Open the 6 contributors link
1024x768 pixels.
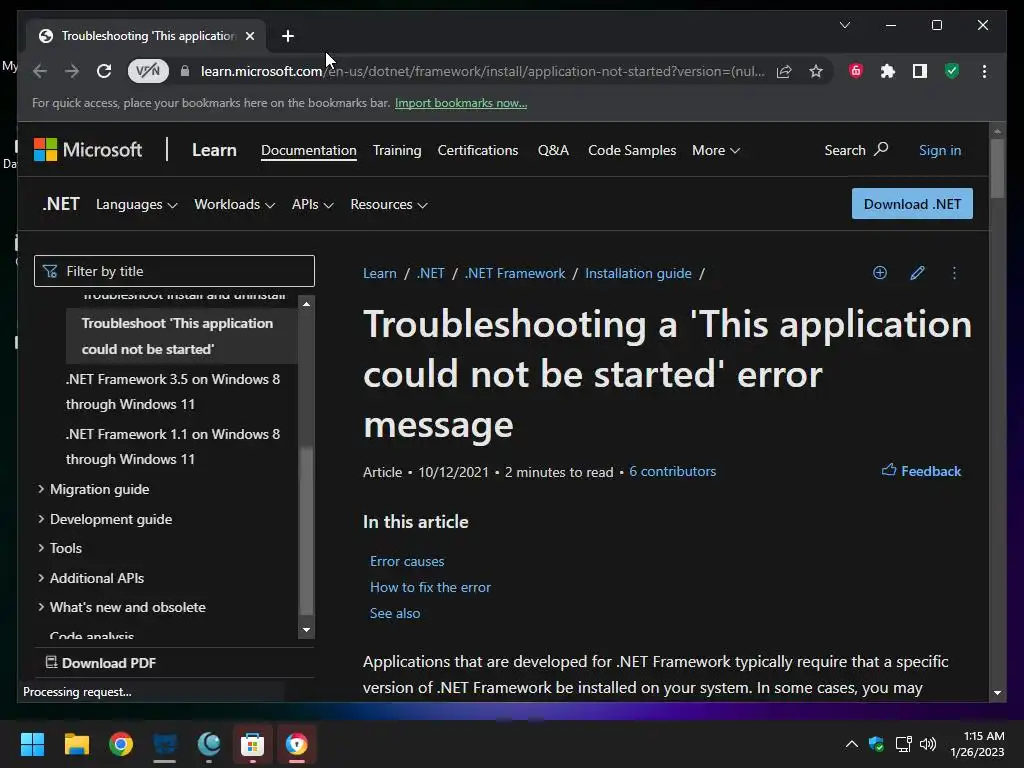click(673, 472)
